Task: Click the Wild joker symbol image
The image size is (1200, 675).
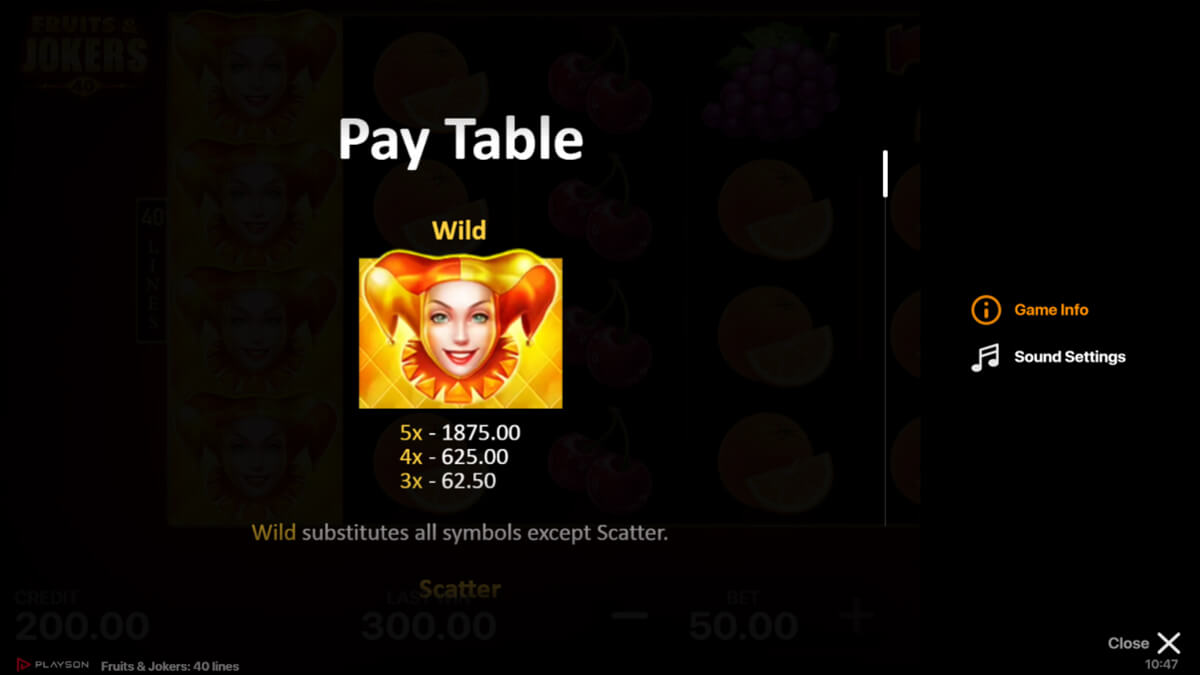Action: pos(460,333)
